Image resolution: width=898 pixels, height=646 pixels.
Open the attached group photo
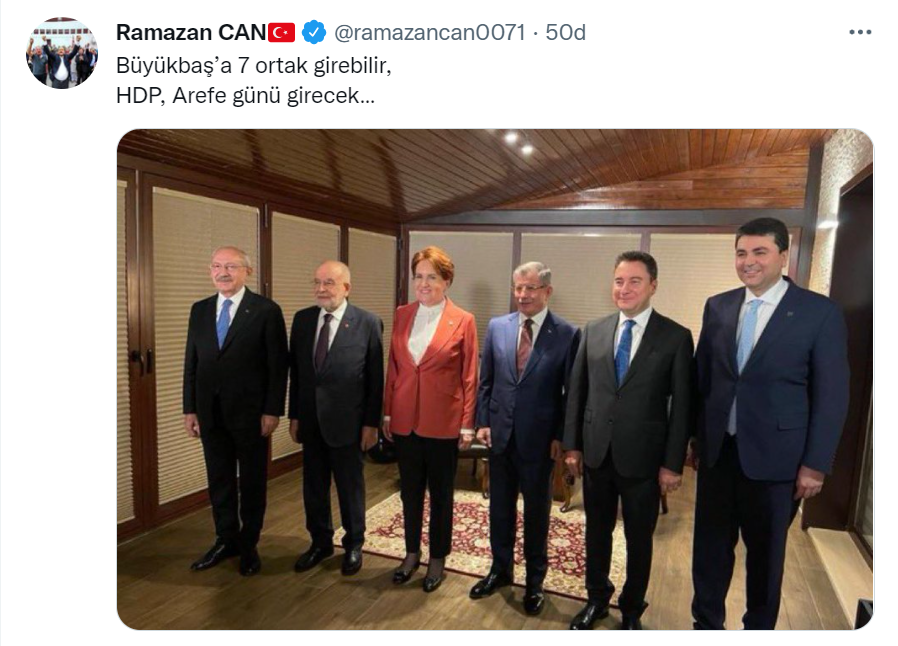[x=495, y=379]
